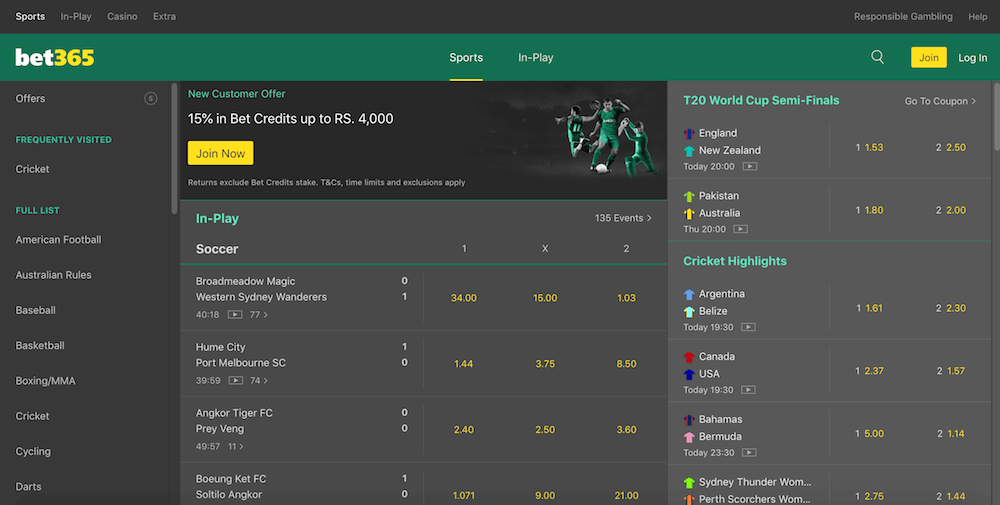Click Pakistan team shirt icon
1000x505 pixels.
[x=689, y=196]
